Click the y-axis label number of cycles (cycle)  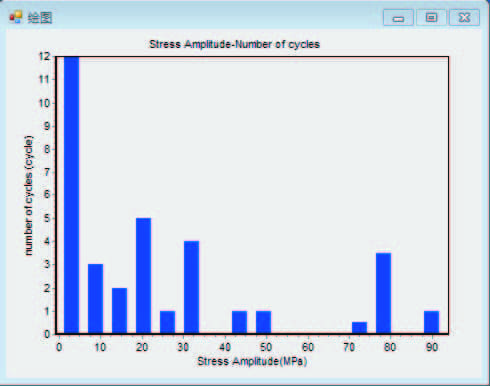[x=29, y=195]
